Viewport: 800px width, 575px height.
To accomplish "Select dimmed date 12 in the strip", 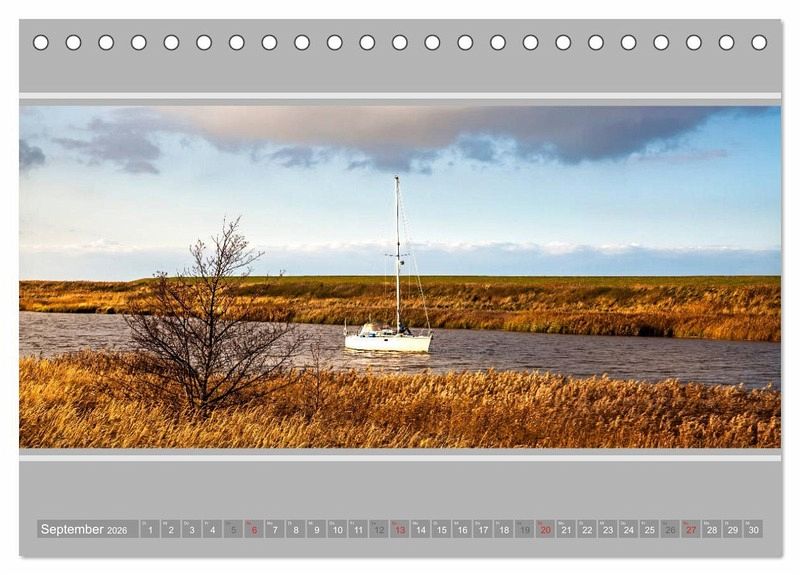I will tap(378, 529).
